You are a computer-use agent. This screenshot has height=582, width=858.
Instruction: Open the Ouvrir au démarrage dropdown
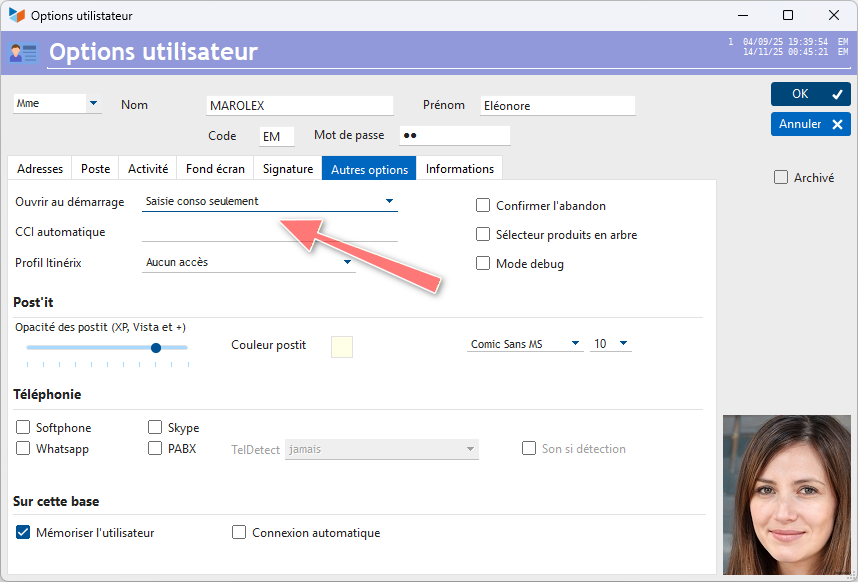click(270, 201)
